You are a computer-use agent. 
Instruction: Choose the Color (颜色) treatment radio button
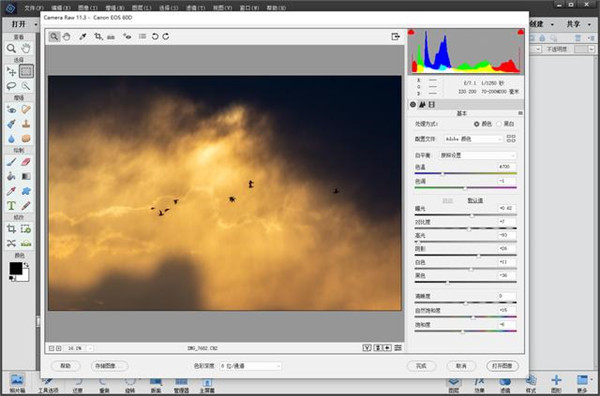476,124
